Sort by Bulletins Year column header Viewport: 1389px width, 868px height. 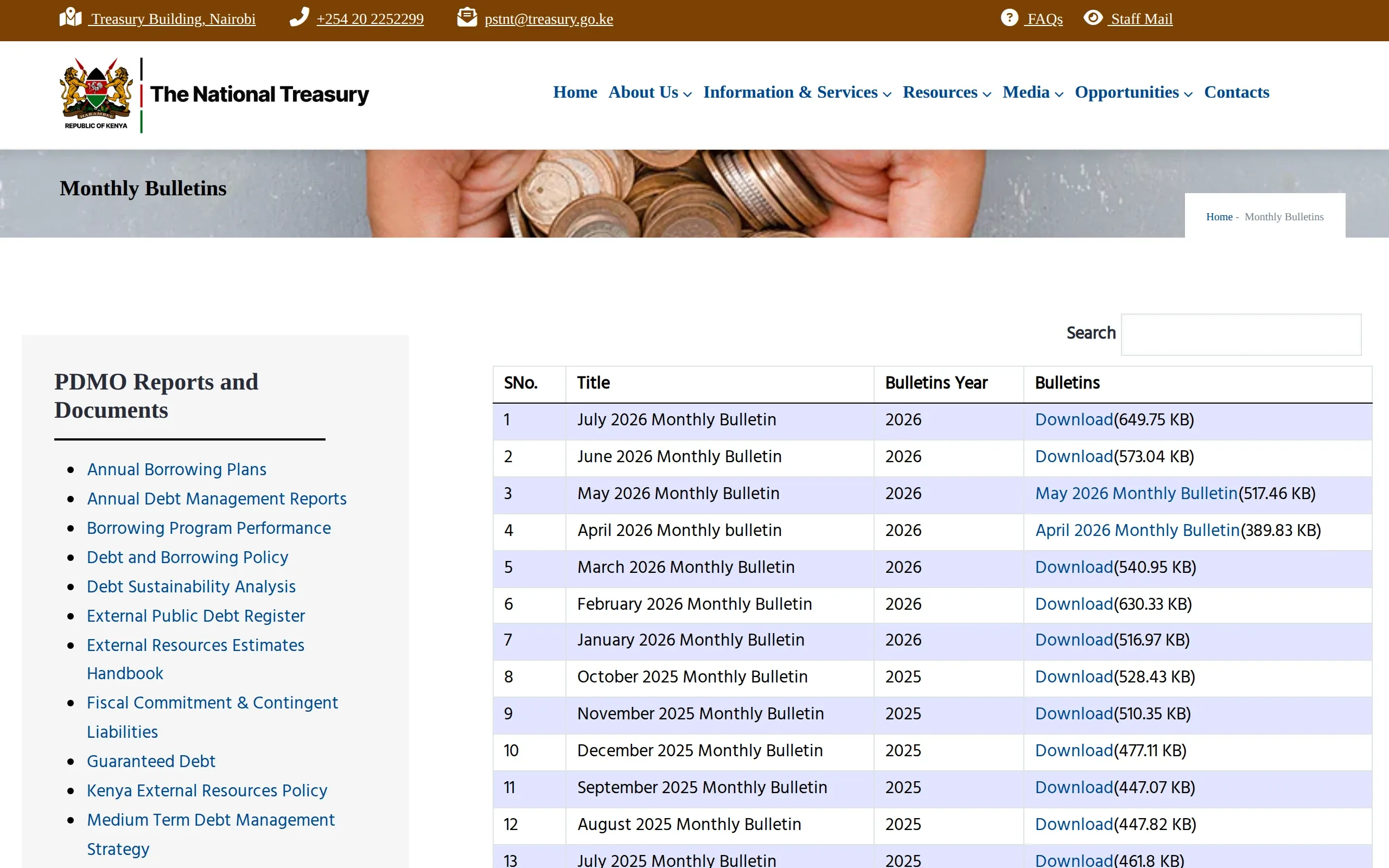(948, 384)
